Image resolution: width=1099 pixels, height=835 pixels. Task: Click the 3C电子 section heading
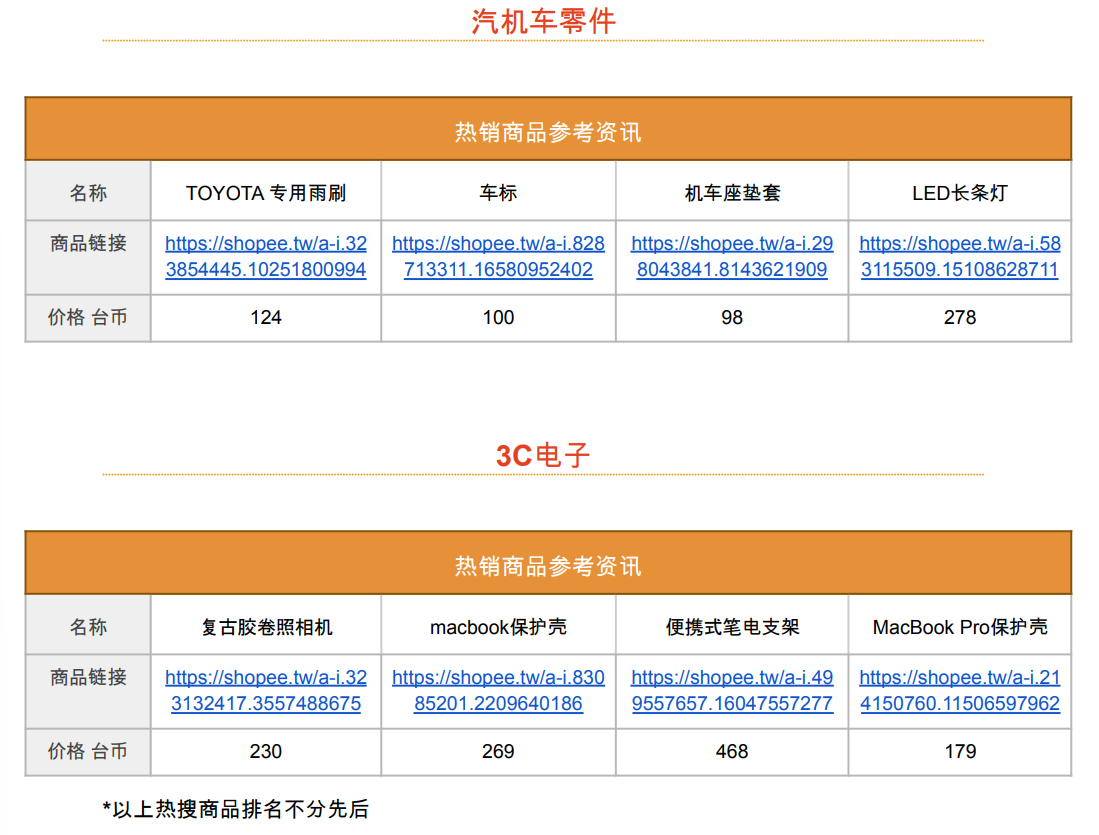pyautogui.click(x=543, y=456)
